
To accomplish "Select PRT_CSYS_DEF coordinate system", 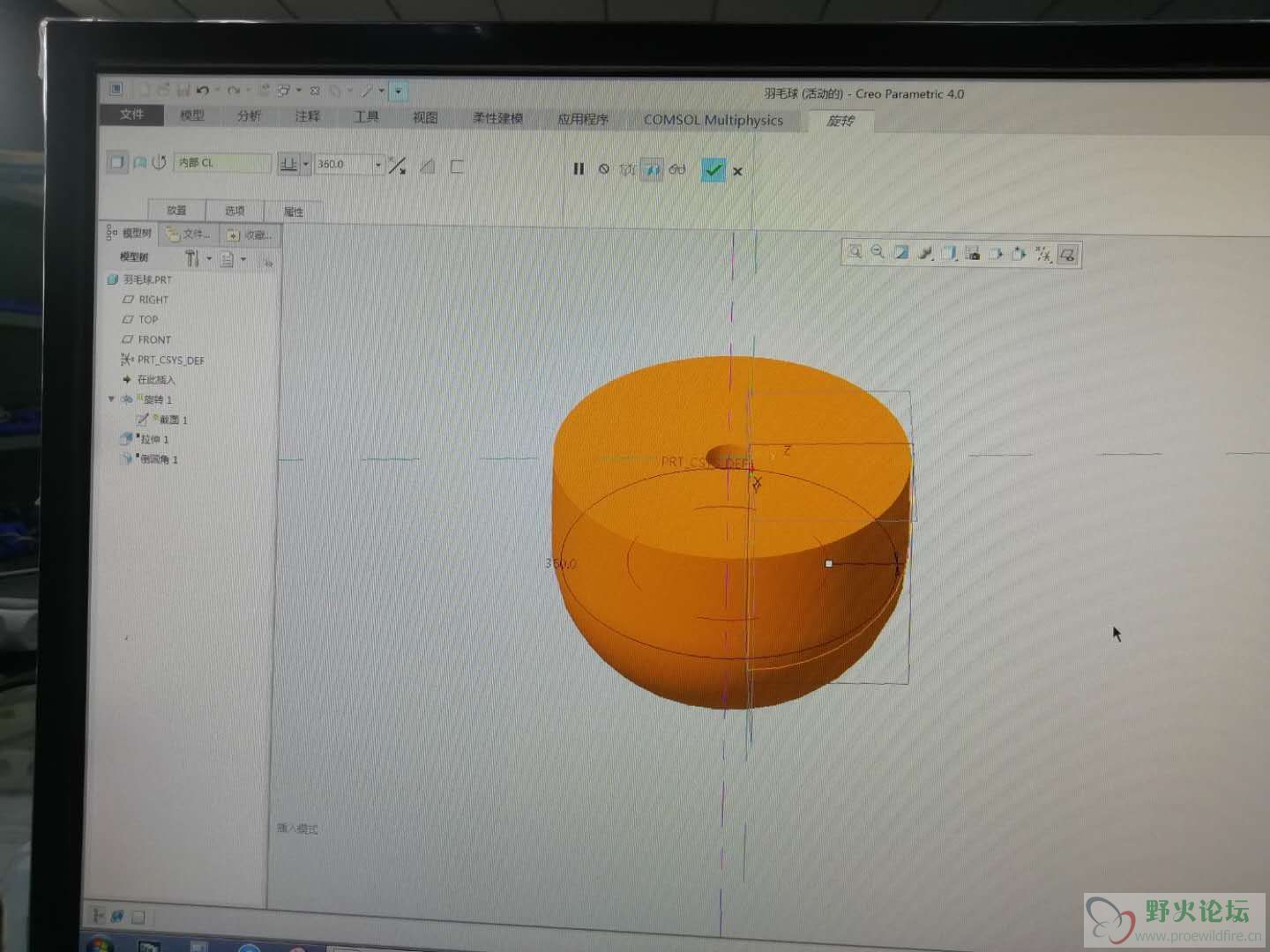I will (162, 360).
